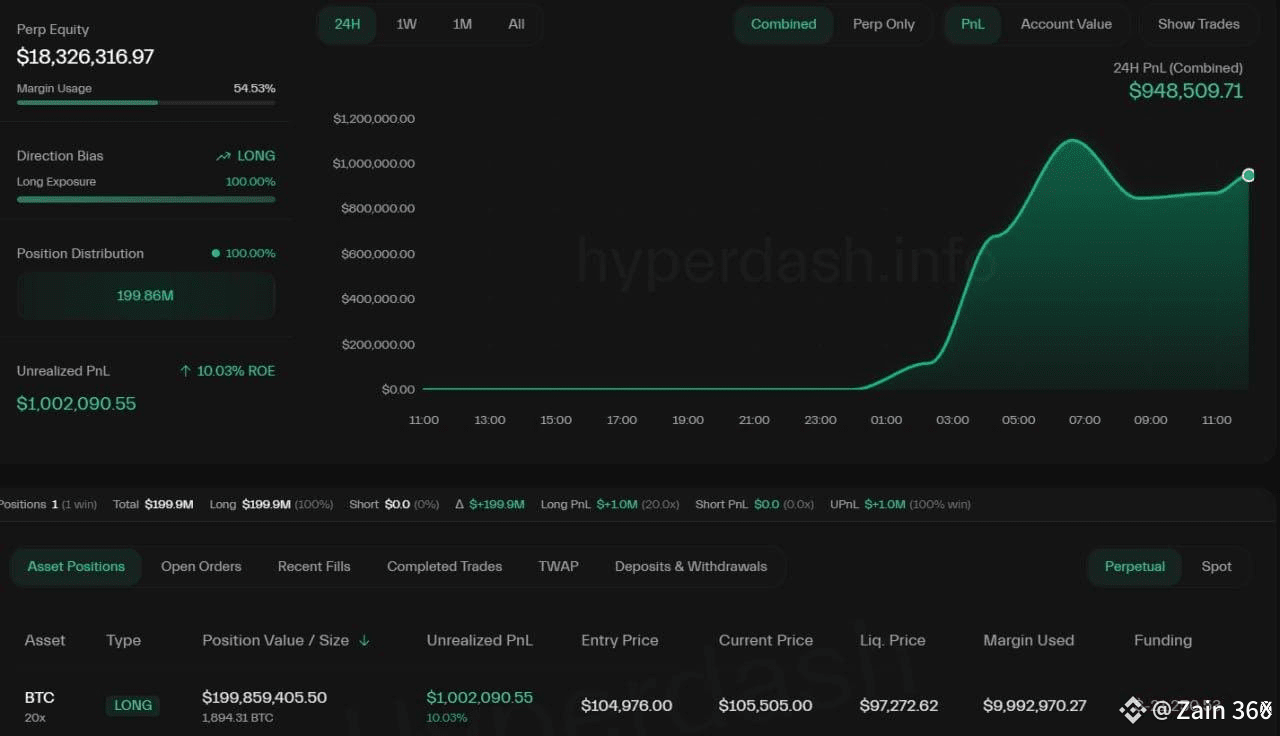Click the green Position Distribution dot

point(215,254)
